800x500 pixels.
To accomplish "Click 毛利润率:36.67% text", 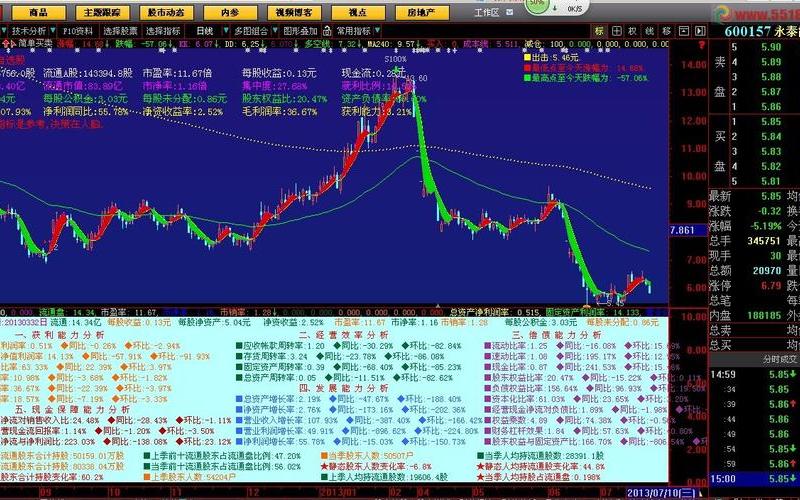I will coord(280,111).
